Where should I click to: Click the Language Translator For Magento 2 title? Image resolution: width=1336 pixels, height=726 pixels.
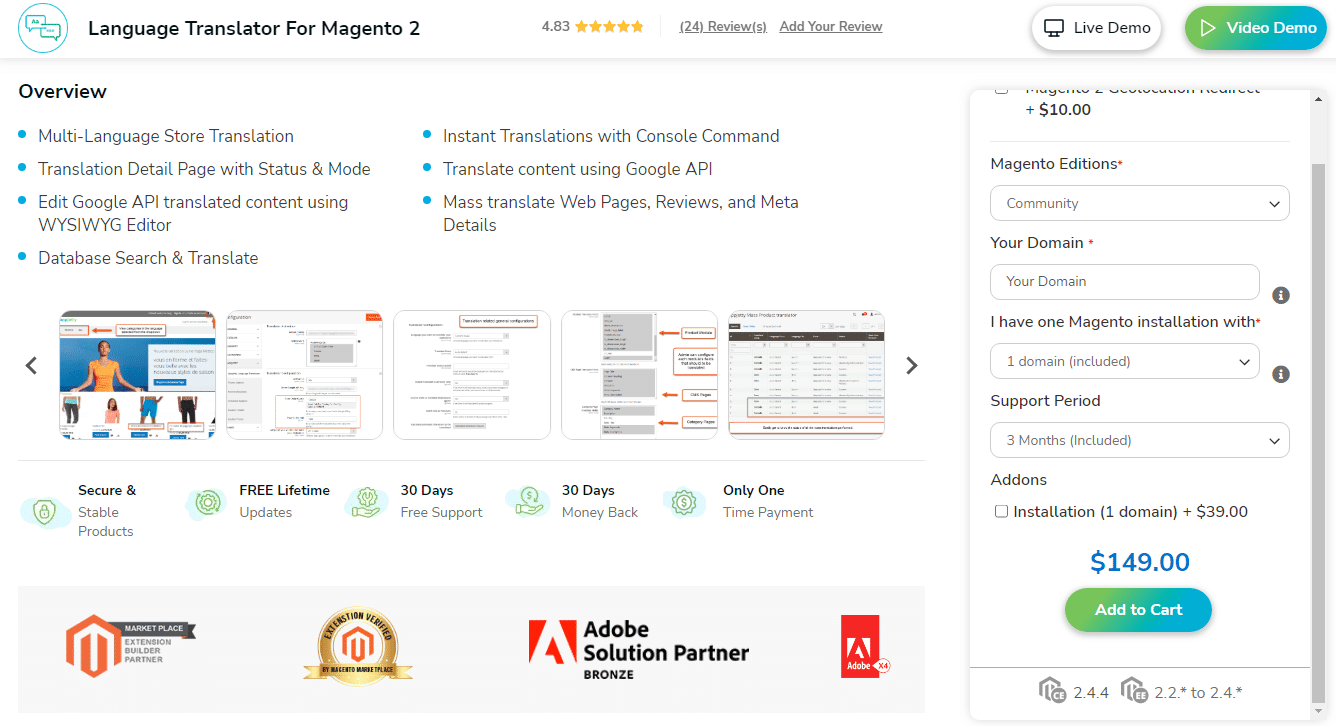coord(254,28)
